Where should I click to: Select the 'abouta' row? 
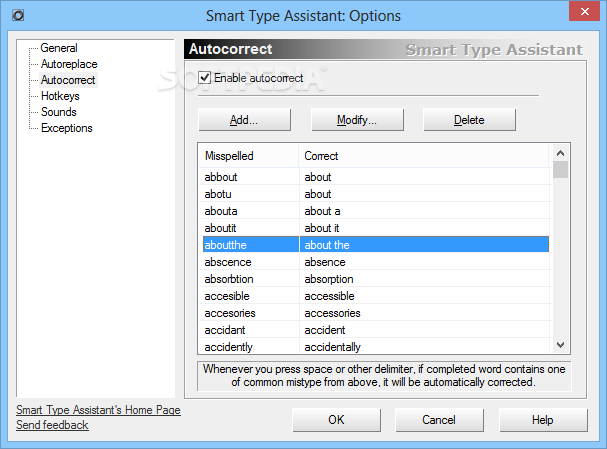[x=375, y=211]
